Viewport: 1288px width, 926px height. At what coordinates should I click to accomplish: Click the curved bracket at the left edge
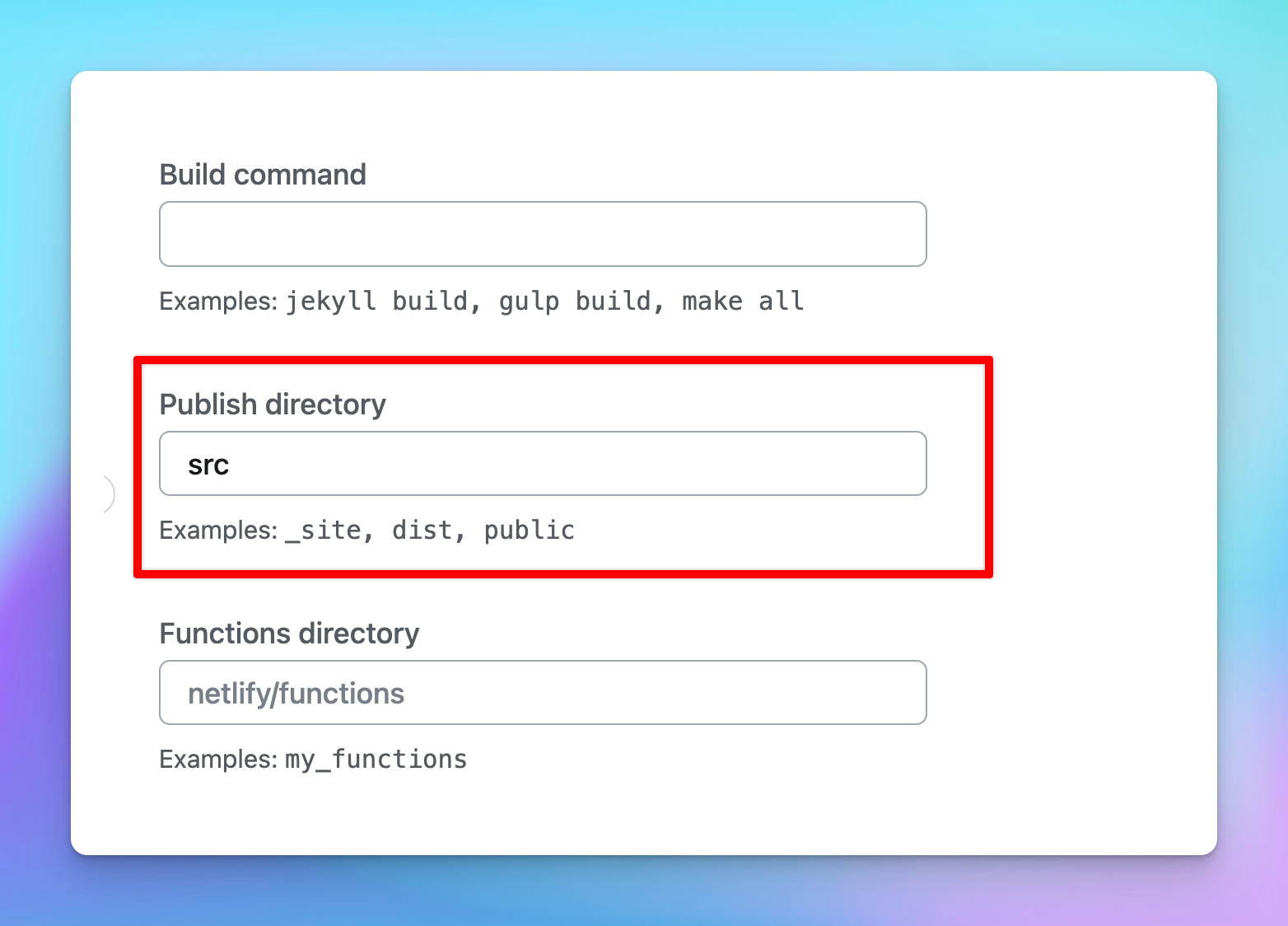point(110,493)
